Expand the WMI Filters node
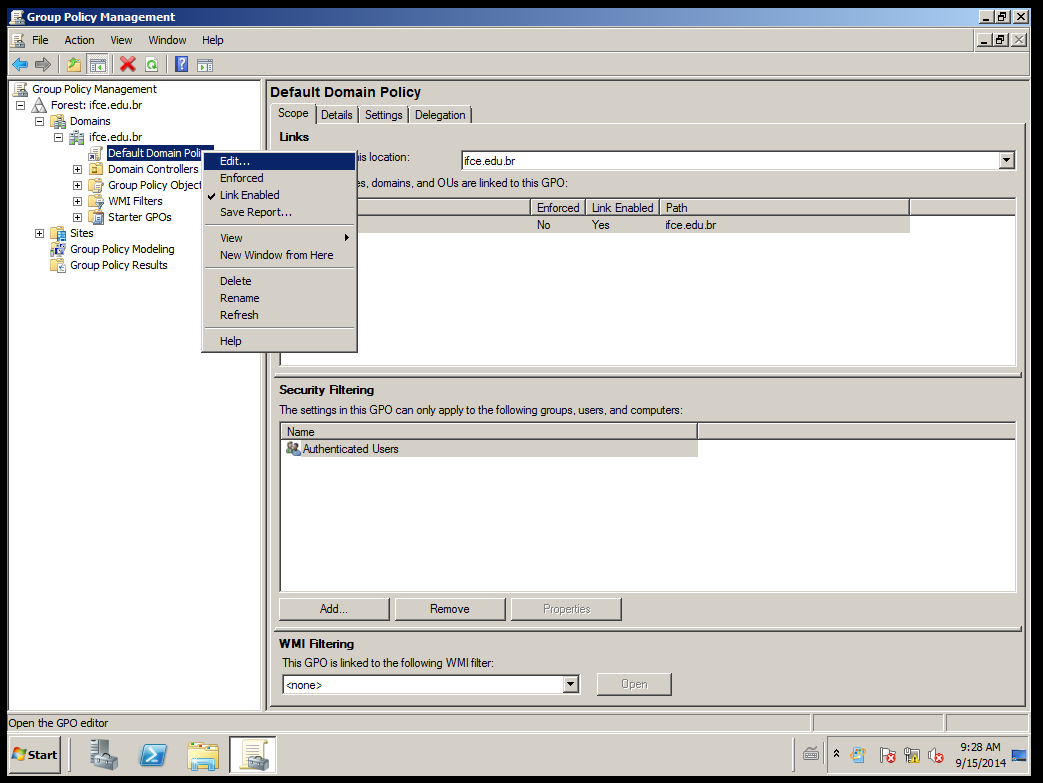The image size is (1043, 783). 77,201
